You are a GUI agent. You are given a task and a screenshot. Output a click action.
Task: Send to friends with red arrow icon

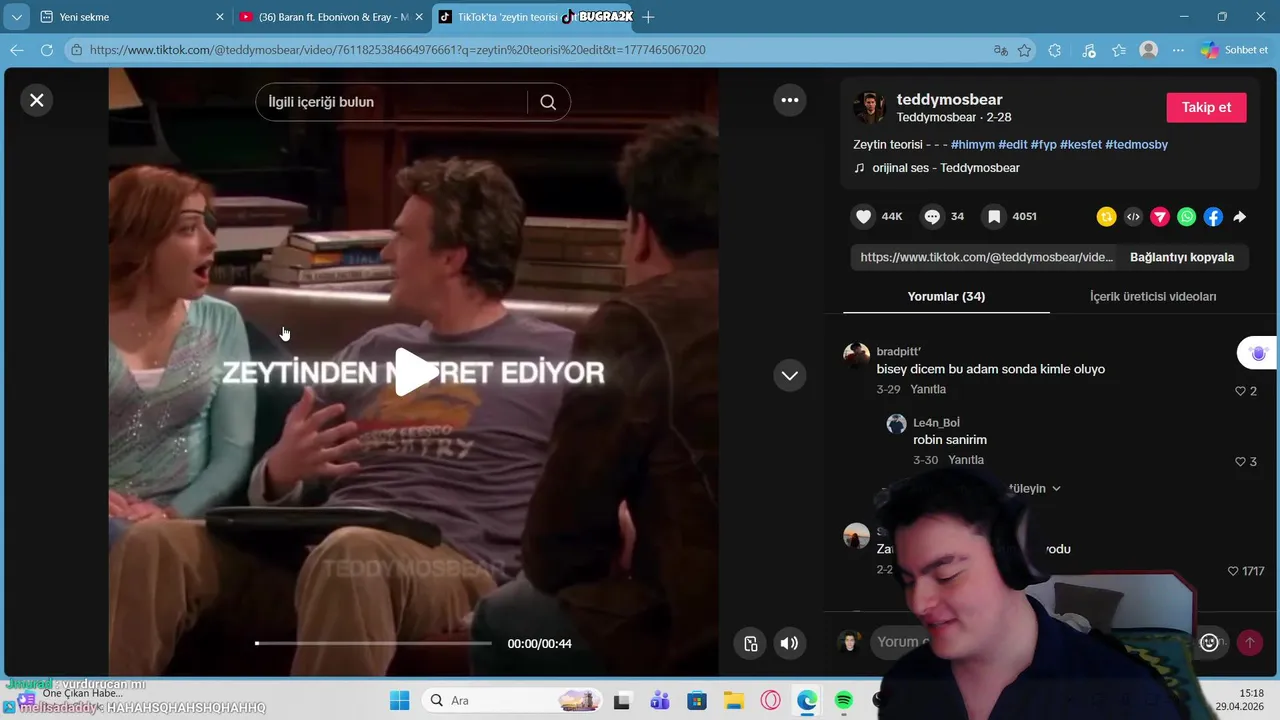tap(1160, 216)
